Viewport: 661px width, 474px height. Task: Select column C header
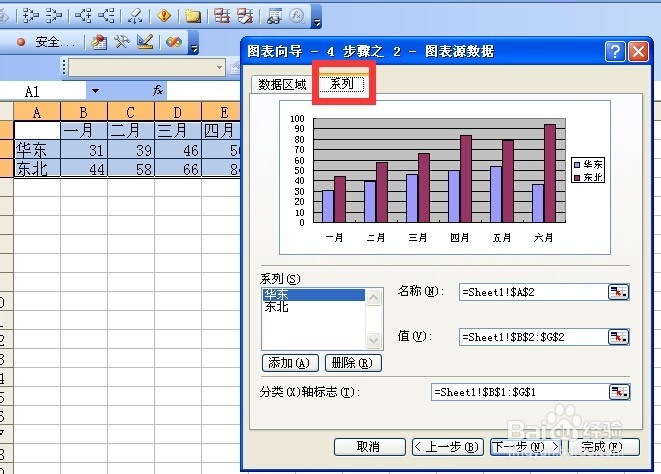pos(131,112)
